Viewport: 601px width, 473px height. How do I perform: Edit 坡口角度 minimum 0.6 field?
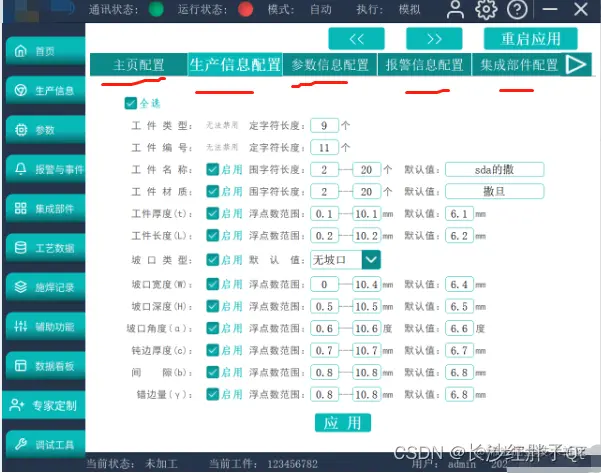tap(324, 328)
